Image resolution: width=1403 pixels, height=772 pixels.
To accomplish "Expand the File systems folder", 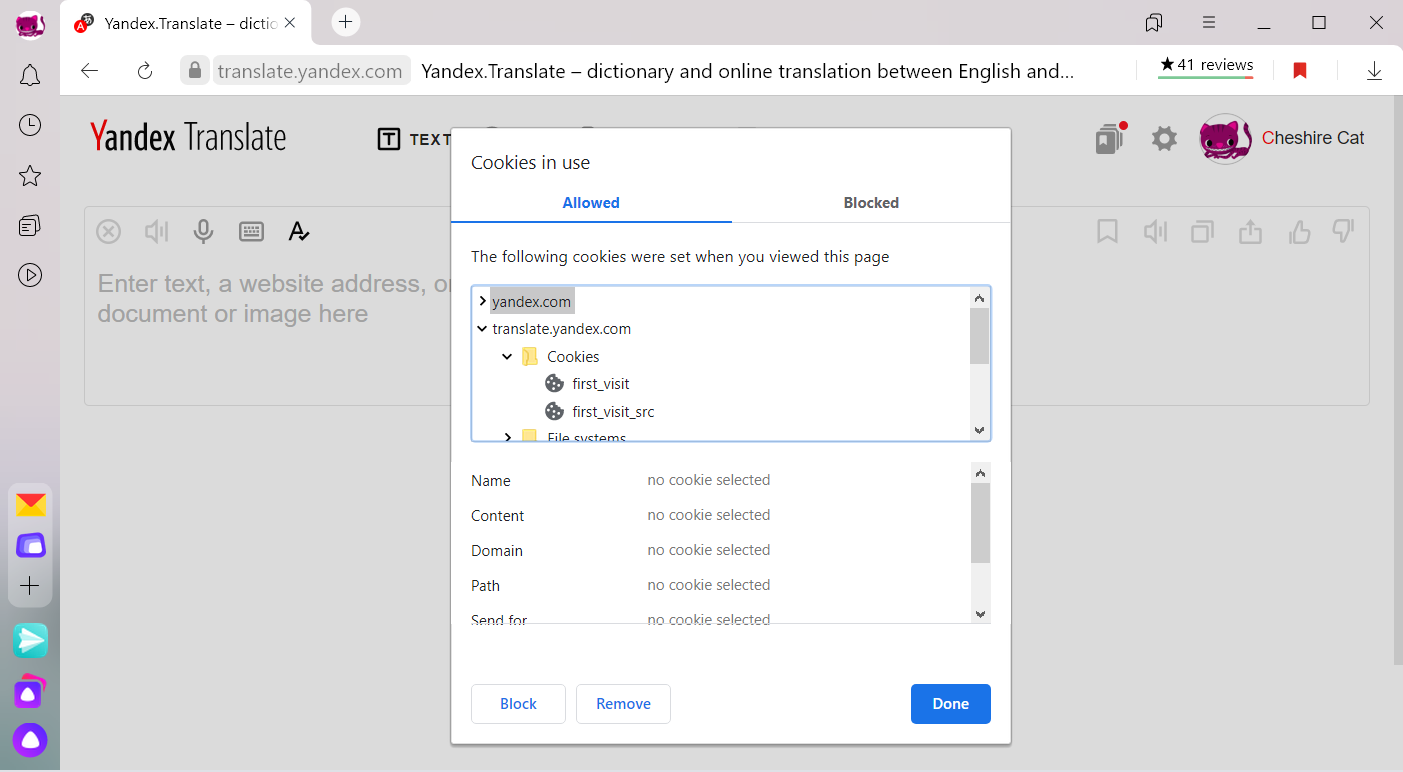I will coord(507,437).
